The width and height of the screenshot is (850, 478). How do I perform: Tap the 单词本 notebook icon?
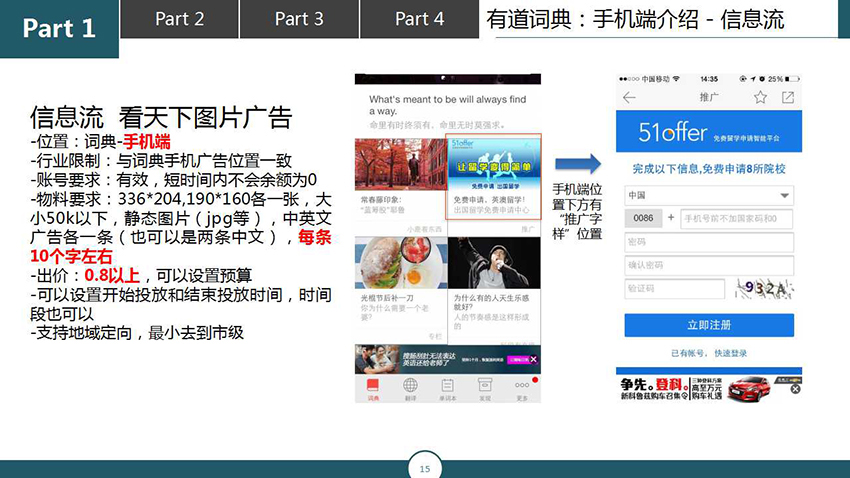pyautogui.click(x=447, y=389)
